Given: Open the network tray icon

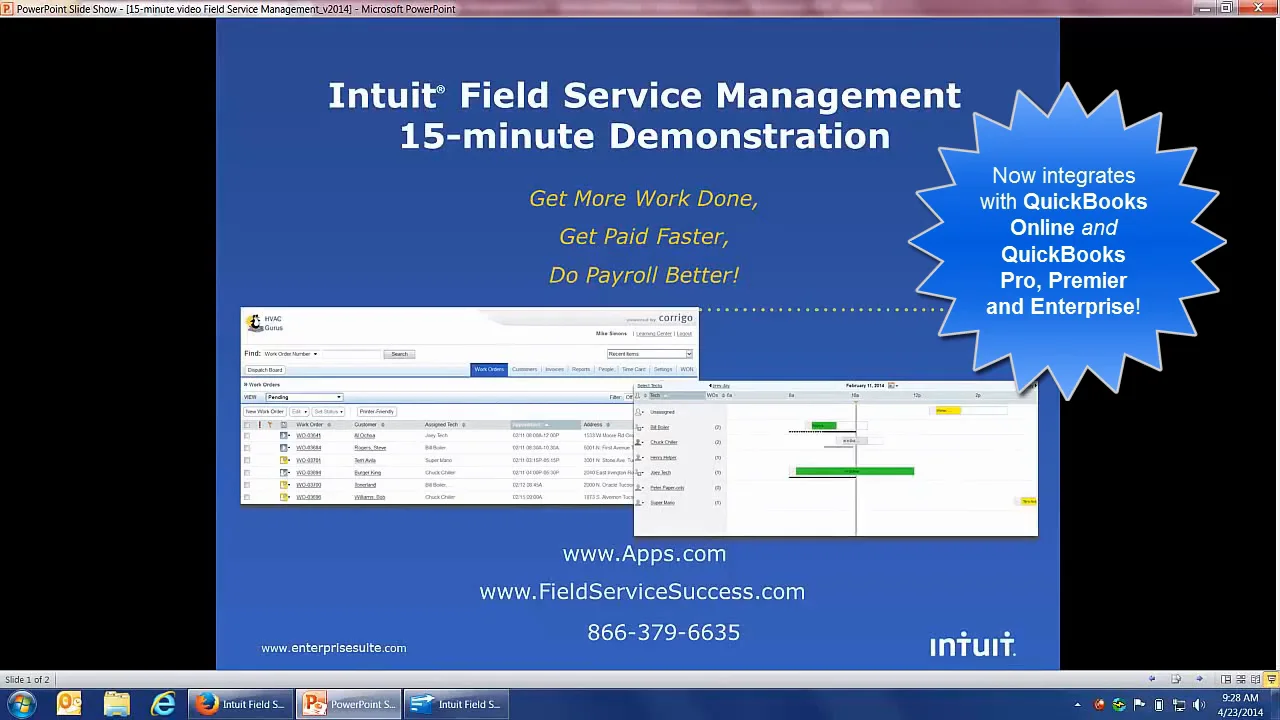Looking at the screenshot, I should click(x=1179, y=705).
